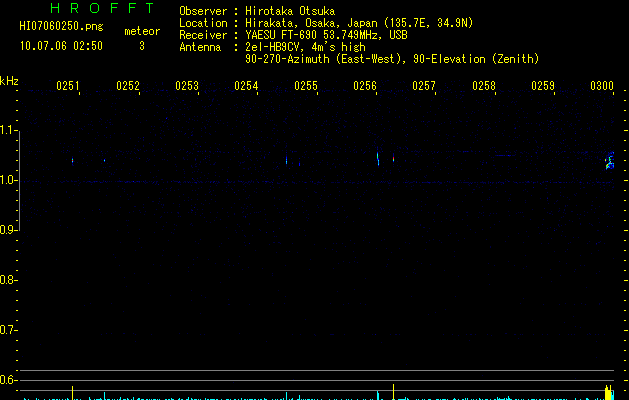Viewport: 629px width, 400px height.
Task: Click the 1.1 kHz axis label
Action: click(x=9, y=130)
